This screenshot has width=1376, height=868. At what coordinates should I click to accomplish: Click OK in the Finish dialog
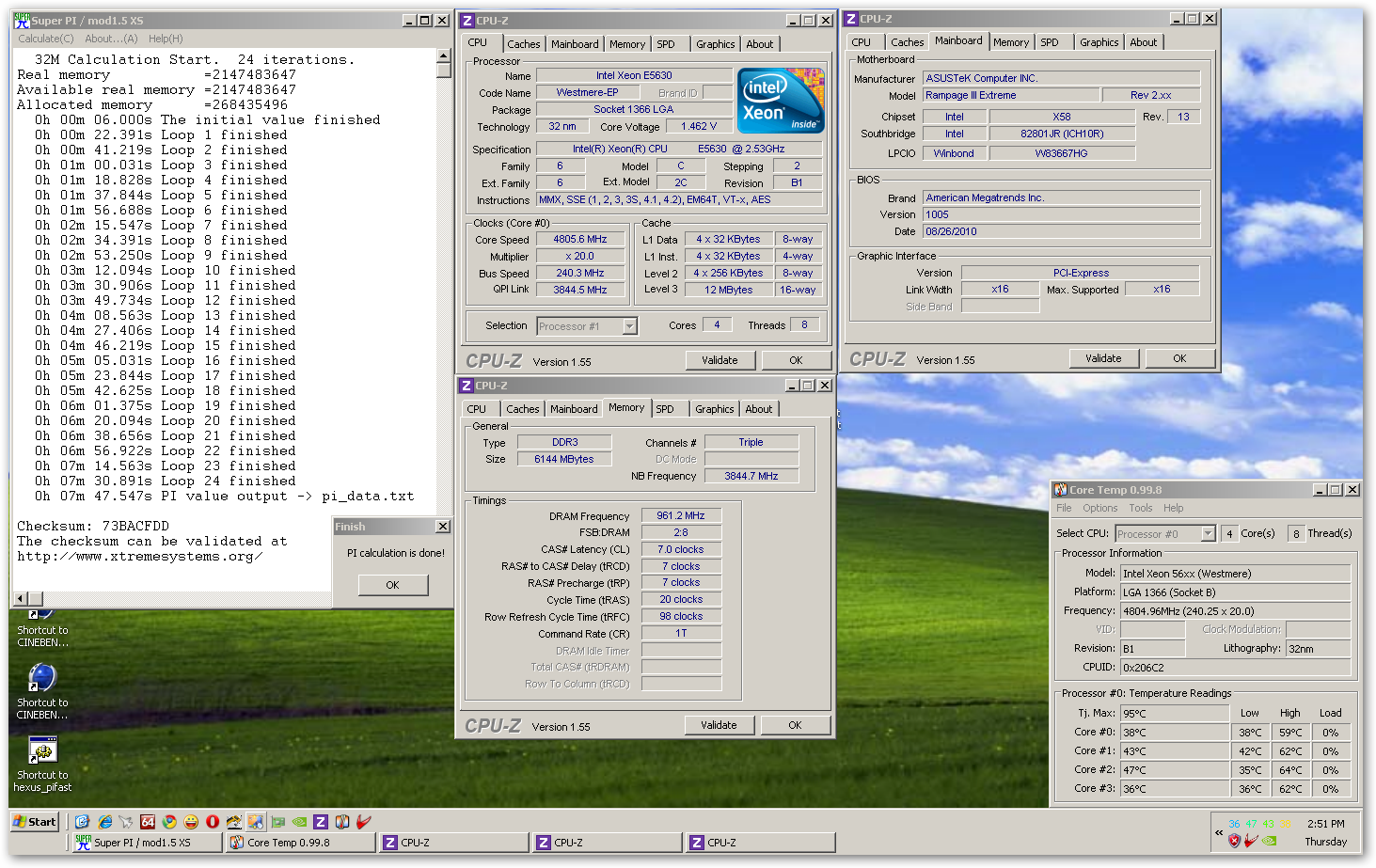click(392, 585)
